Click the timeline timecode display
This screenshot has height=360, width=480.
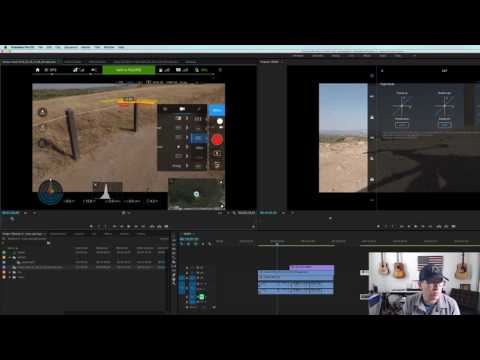coord(189,239)
